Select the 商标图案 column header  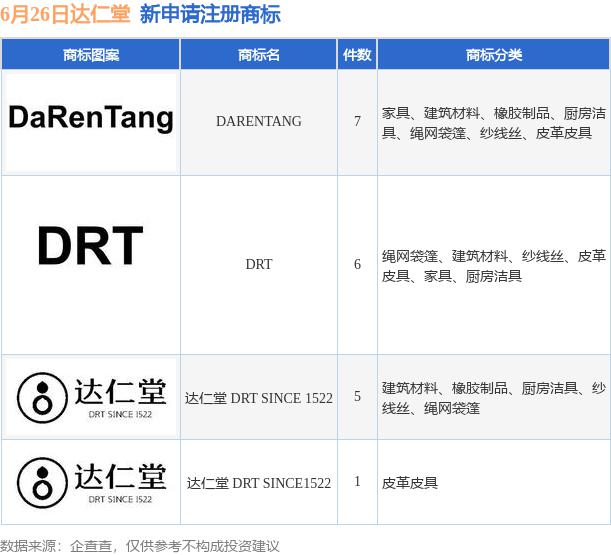[90, 55]
